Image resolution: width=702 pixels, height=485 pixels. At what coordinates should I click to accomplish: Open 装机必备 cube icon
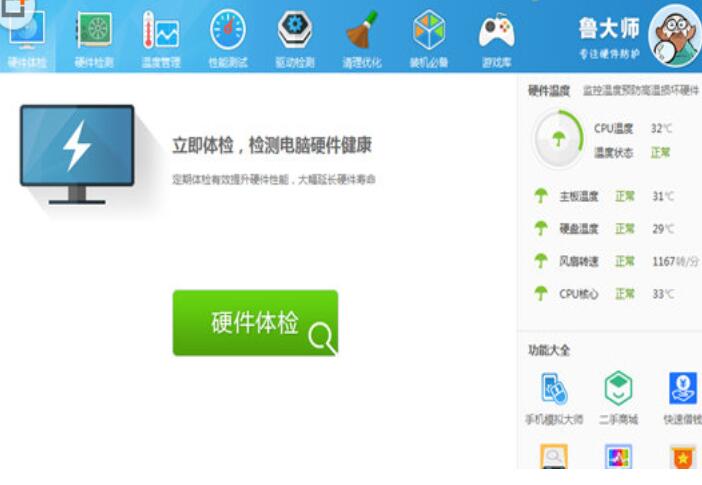point(429,30)
